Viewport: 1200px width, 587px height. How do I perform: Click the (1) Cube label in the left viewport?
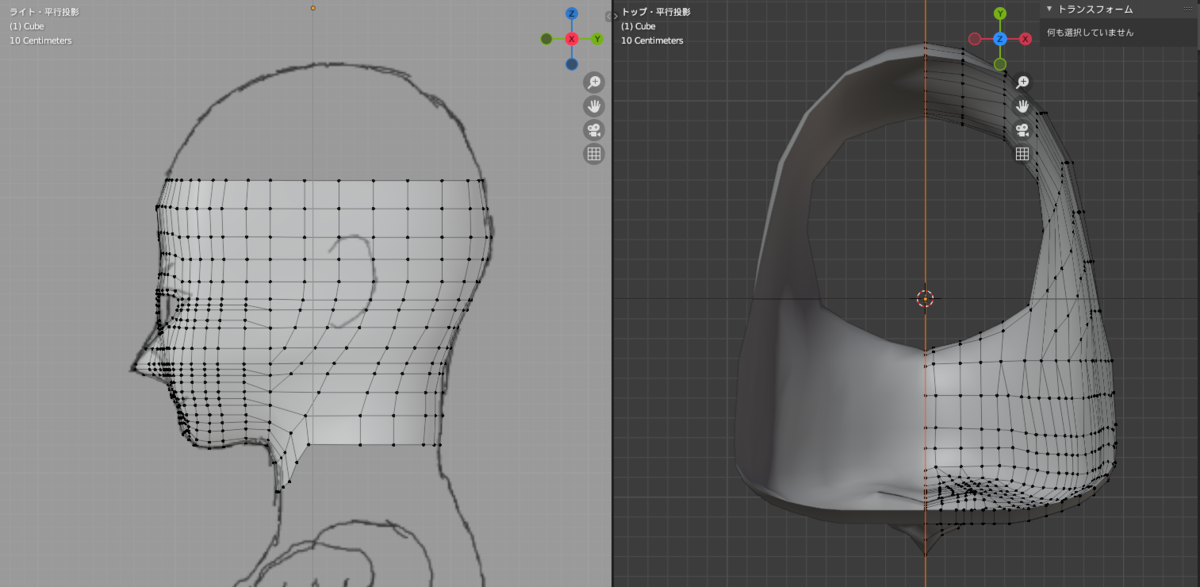coord(26,26)
